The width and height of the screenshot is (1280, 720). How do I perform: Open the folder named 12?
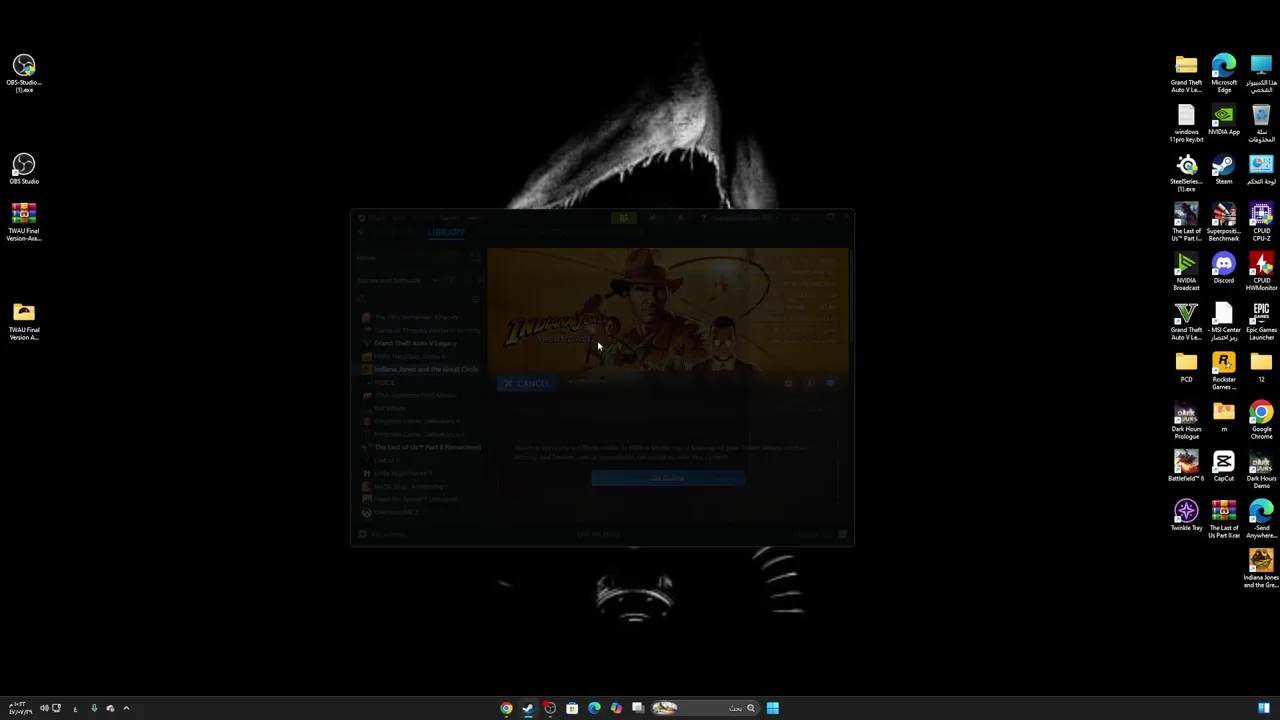(x=1261, y=367)
